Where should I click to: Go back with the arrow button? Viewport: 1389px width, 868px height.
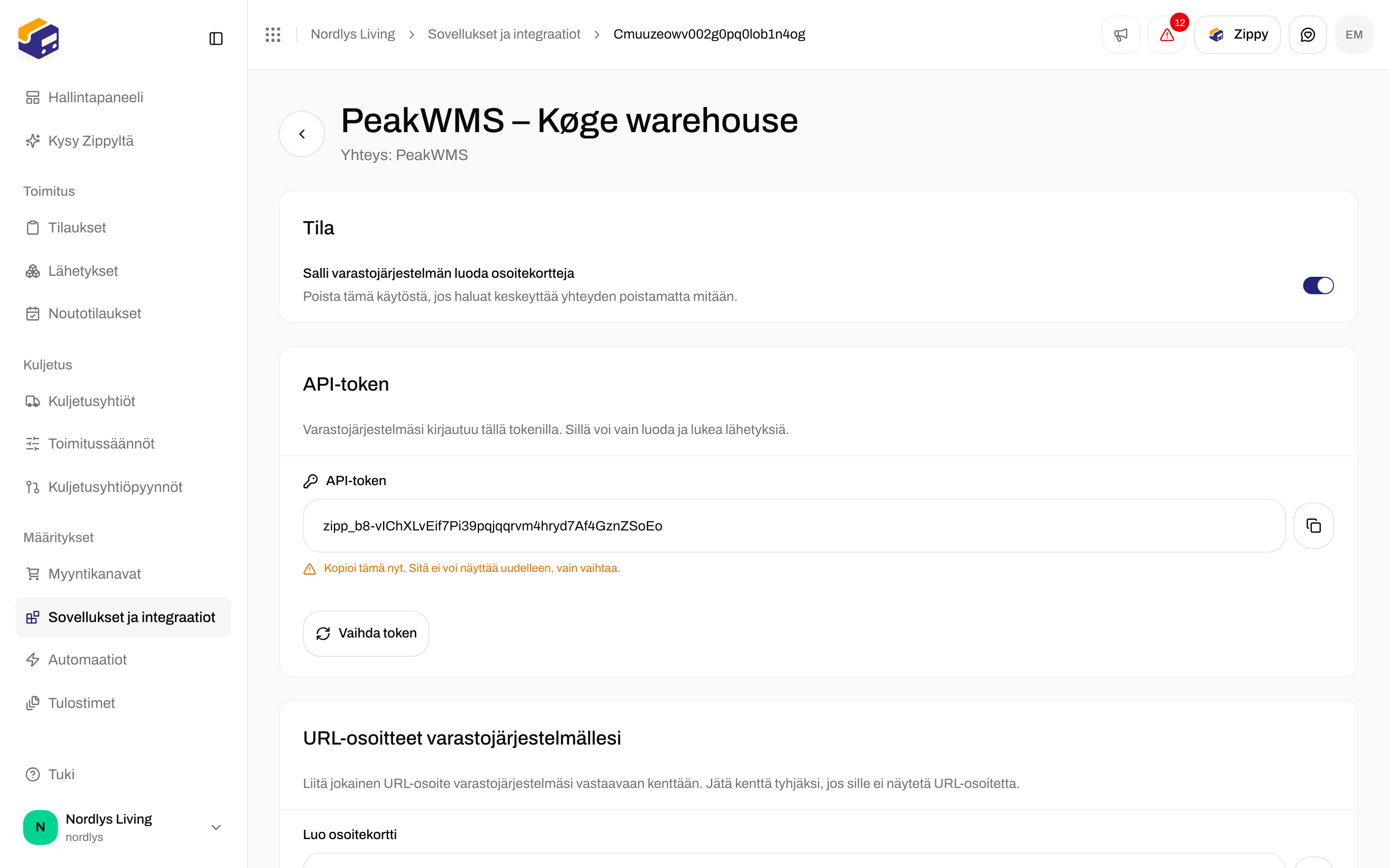(x=302, y=134)
